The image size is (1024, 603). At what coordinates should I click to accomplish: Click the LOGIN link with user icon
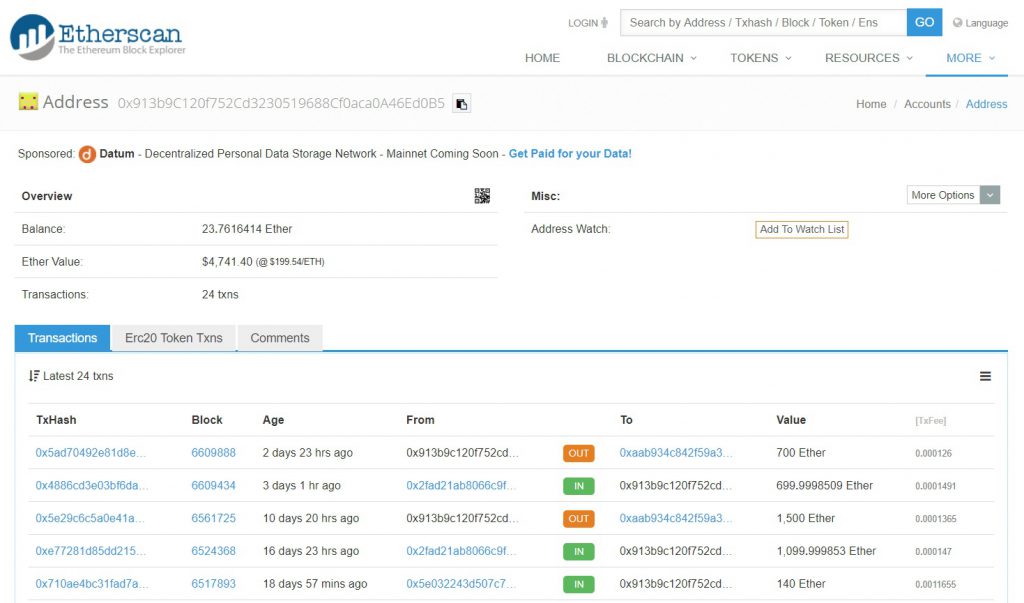click(x=588, y=23)
